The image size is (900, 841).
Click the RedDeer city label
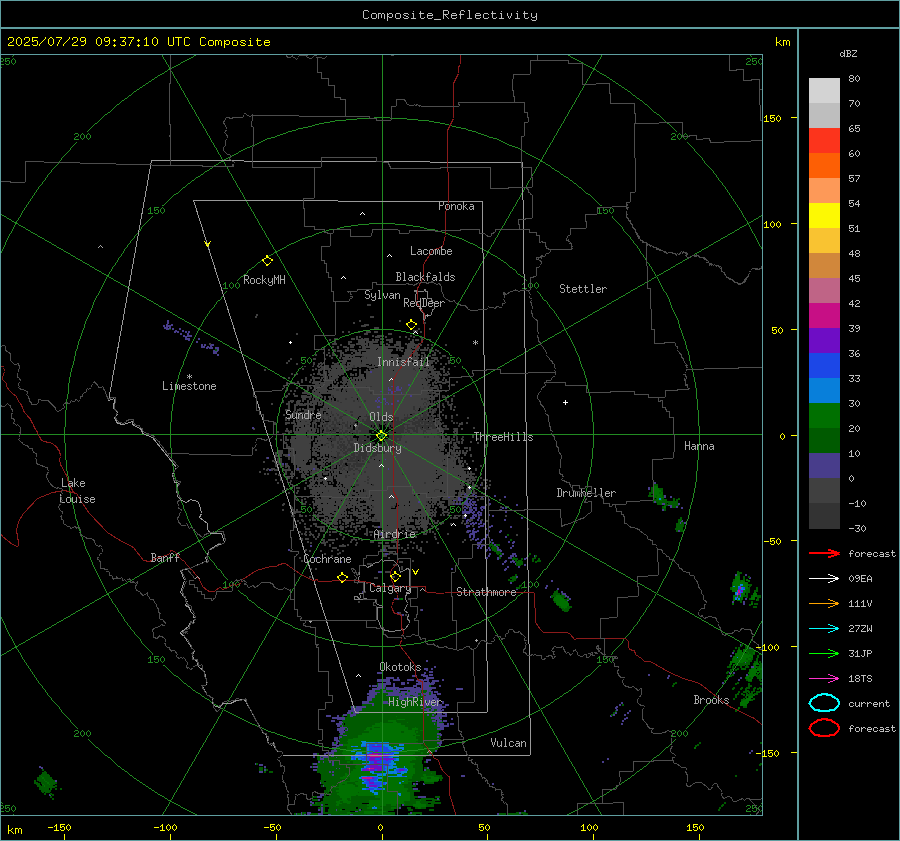(x=424, y=303)
